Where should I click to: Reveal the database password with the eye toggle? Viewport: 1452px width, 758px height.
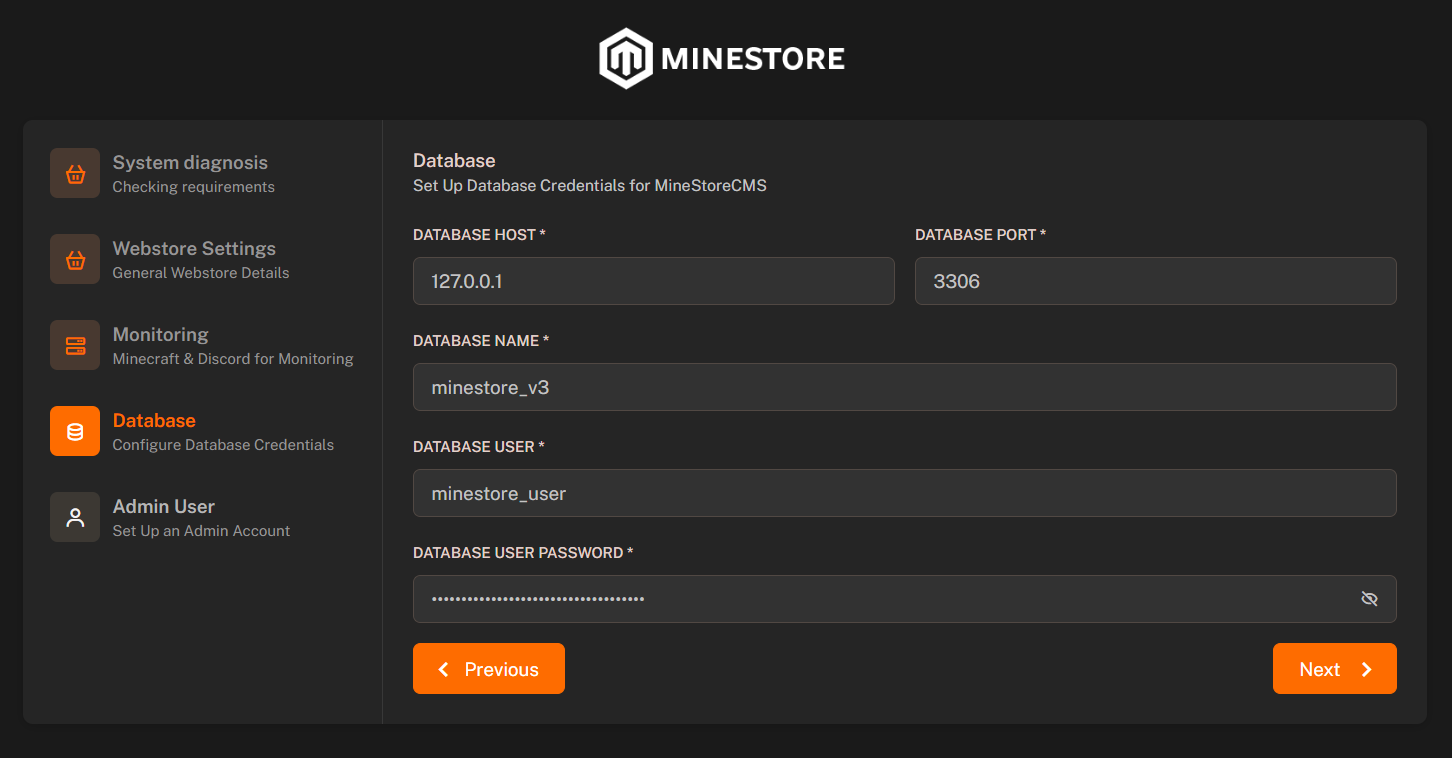(x=1369, y=598)
